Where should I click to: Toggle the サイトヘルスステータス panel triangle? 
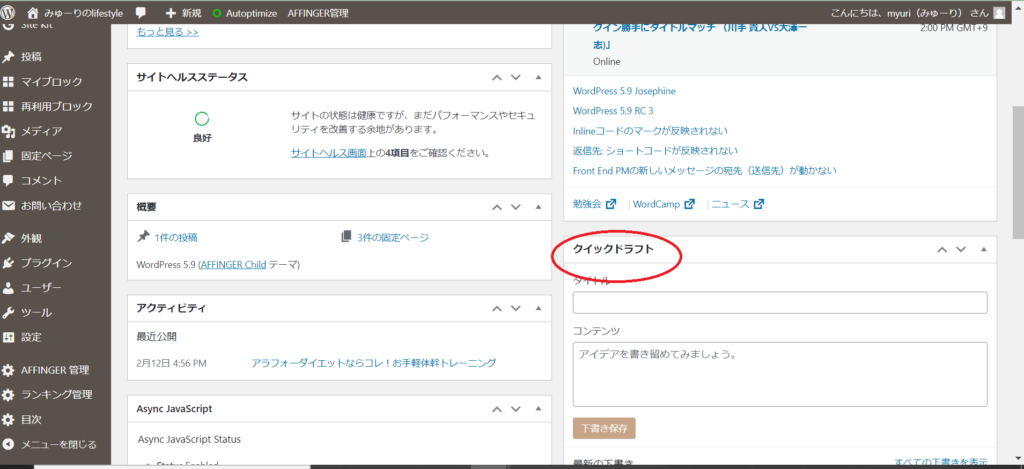[538, 77]
